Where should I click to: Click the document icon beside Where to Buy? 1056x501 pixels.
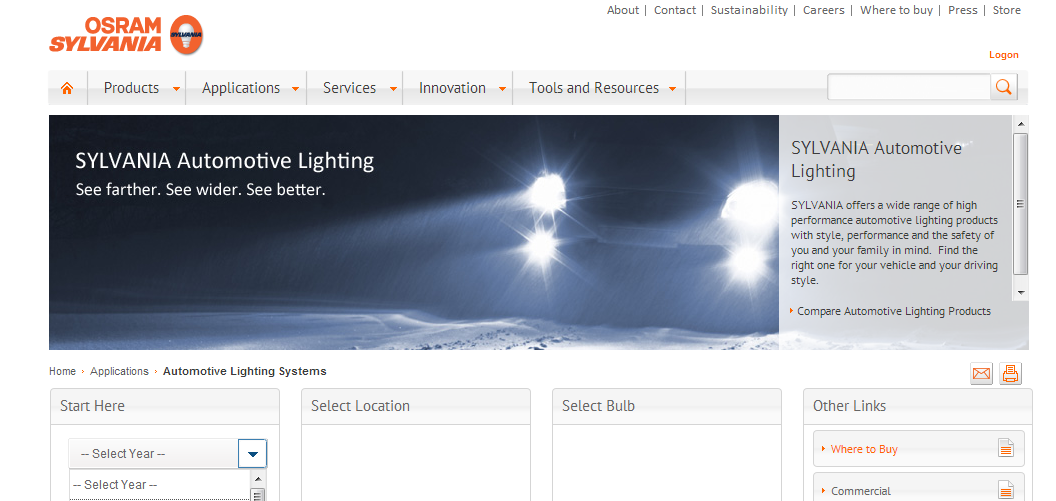click(x=1005, y=448)
